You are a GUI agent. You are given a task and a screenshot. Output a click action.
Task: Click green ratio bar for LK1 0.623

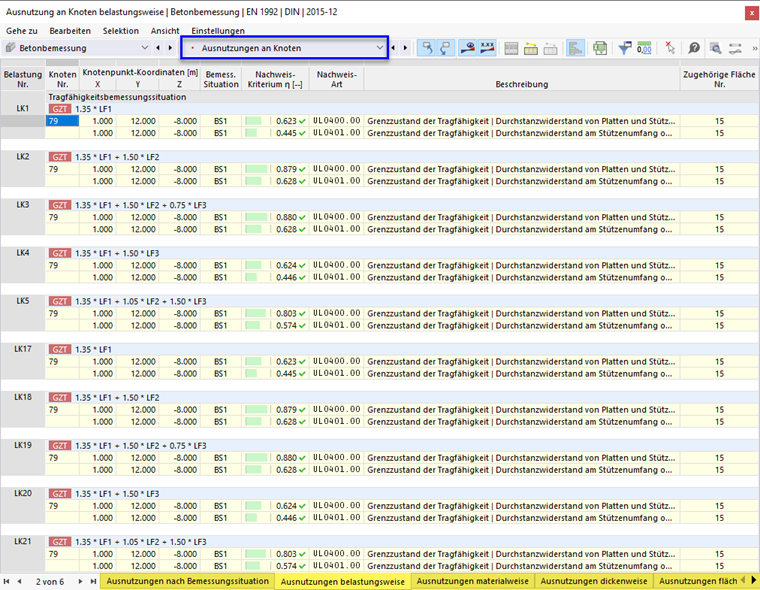(x=253, y=121)
